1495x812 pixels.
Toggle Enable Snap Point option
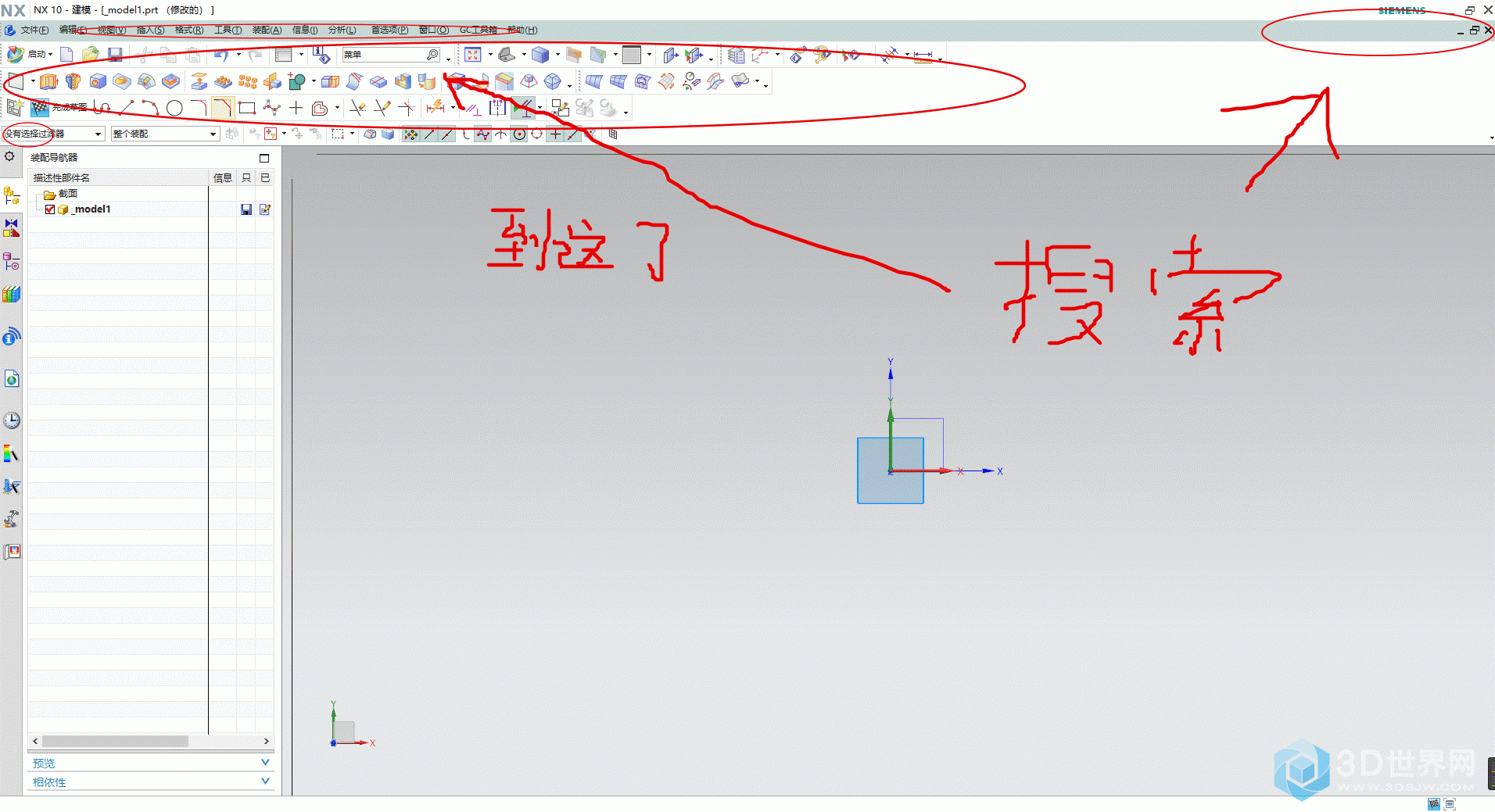(x=410, y=134)
